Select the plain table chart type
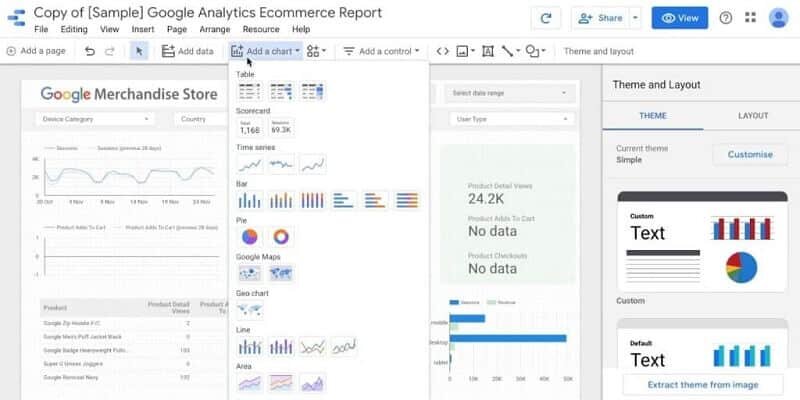Viewport: 800px width, 400px height. tap(250, 92)
